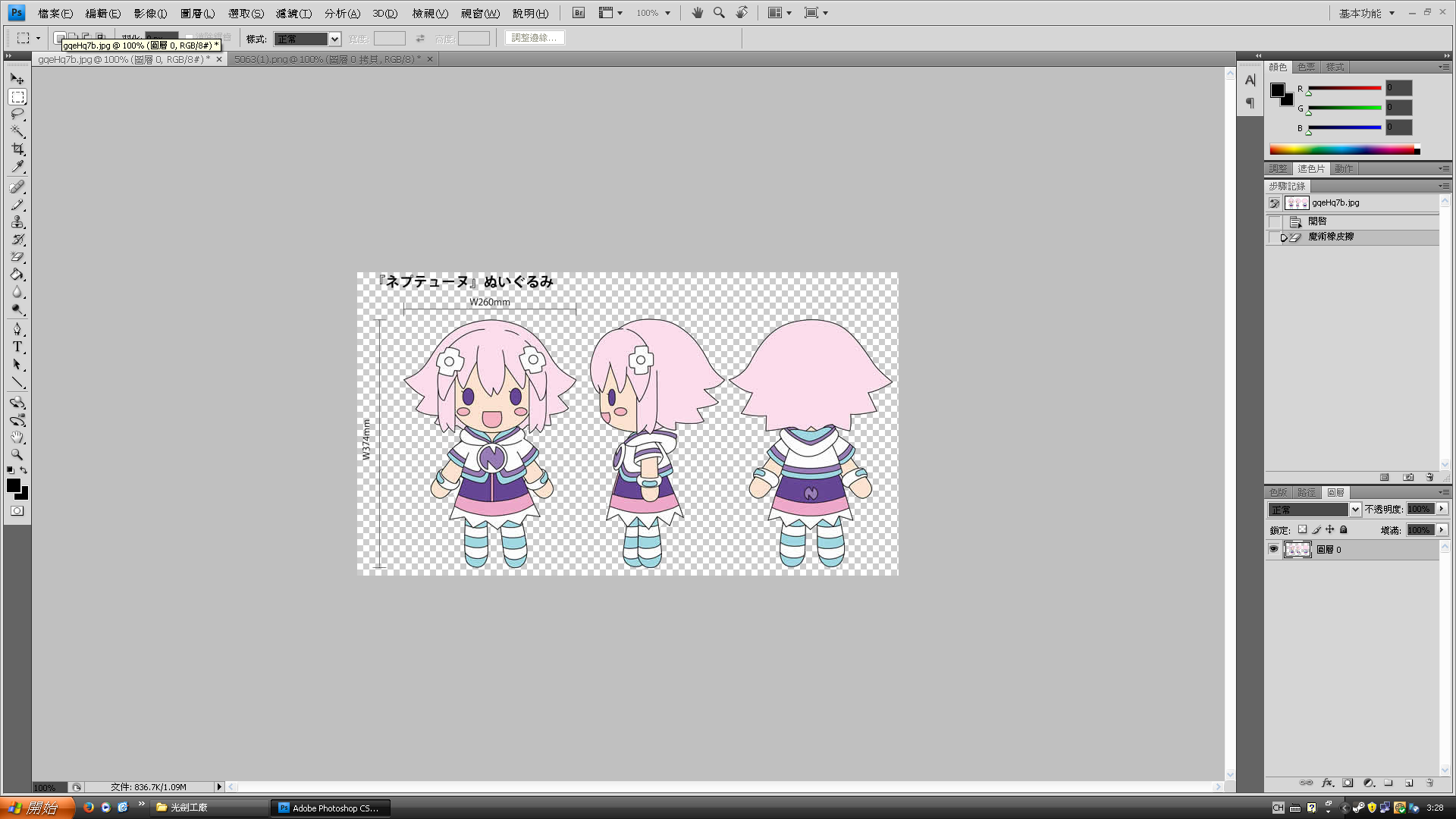This screenshot has height=819, width=1456.
Task: Toggle lock transparent pixels in layers panel
Action: coord(1302,529)
